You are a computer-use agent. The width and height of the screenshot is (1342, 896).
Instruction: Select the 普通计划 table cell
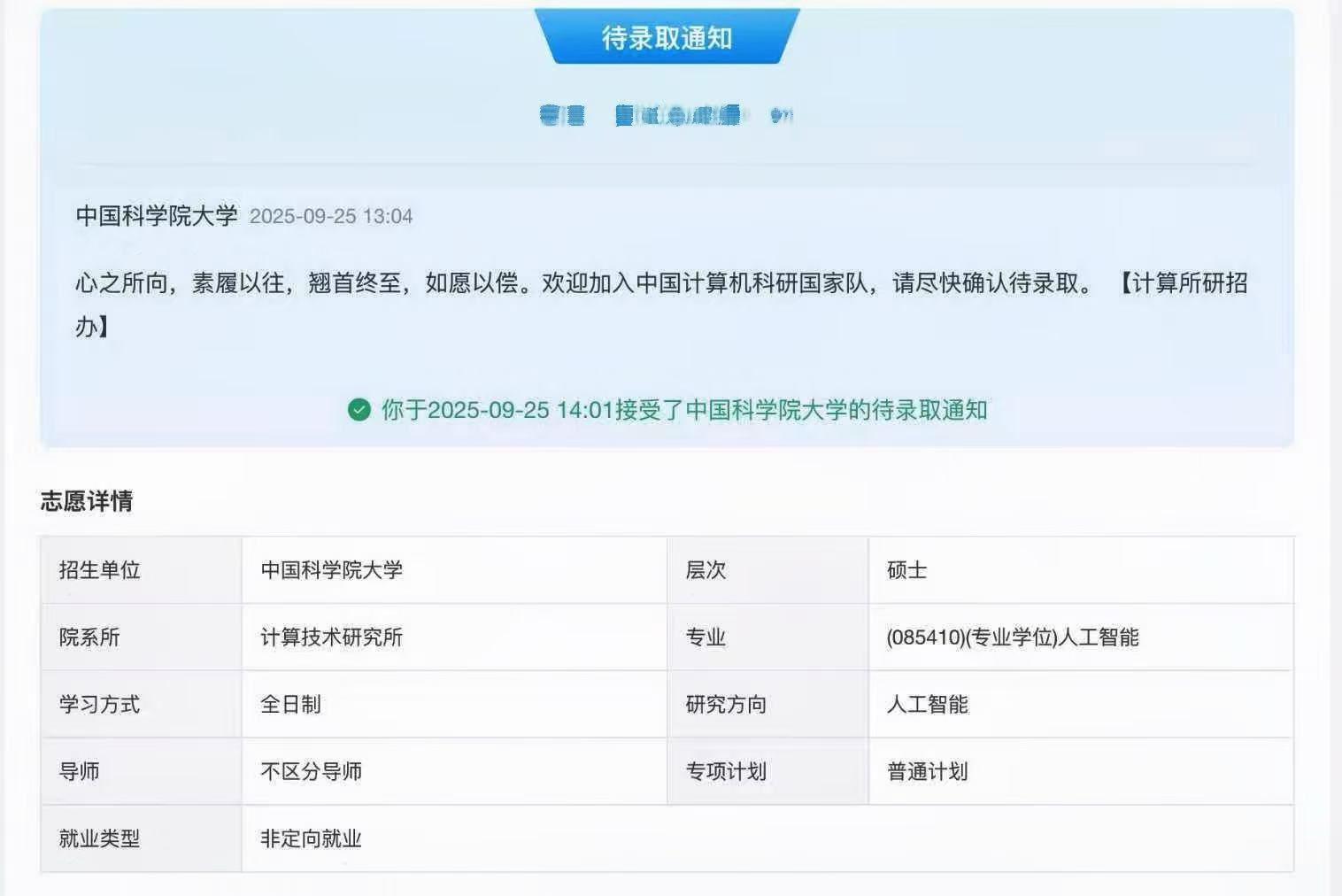pos(1081,772)
